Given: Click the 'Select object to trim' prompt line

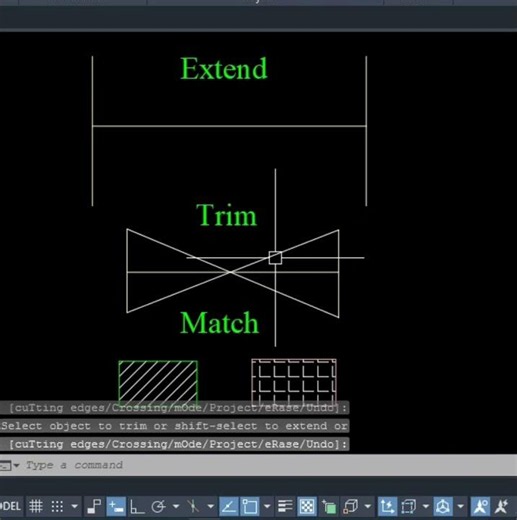Looking at the screenshot, I should coord(174,426).
